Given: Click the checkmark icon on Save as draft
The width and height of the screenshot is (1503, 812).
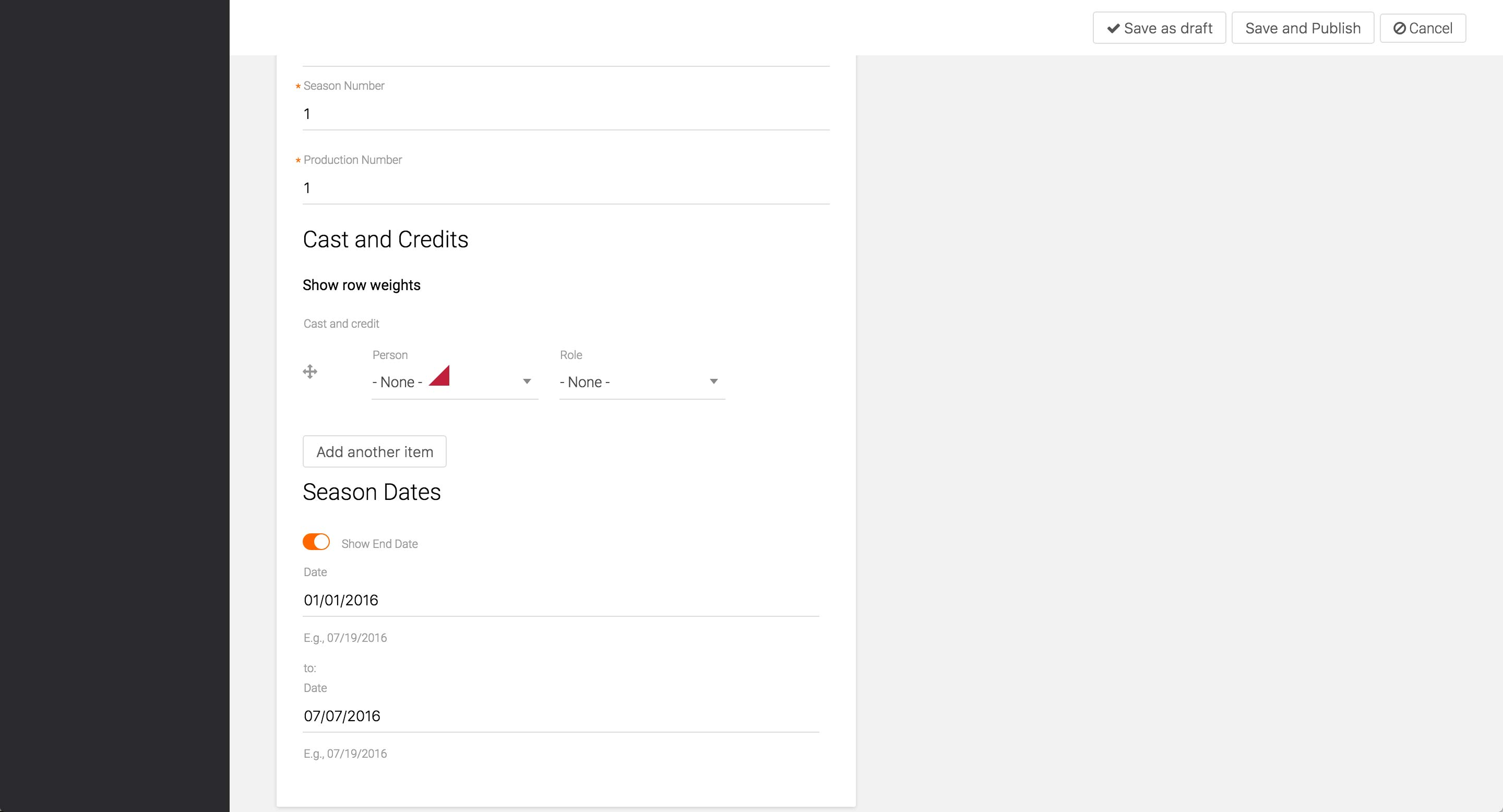Looking at the screenshot, I should pyautogui.click(x=1113, y=28).
